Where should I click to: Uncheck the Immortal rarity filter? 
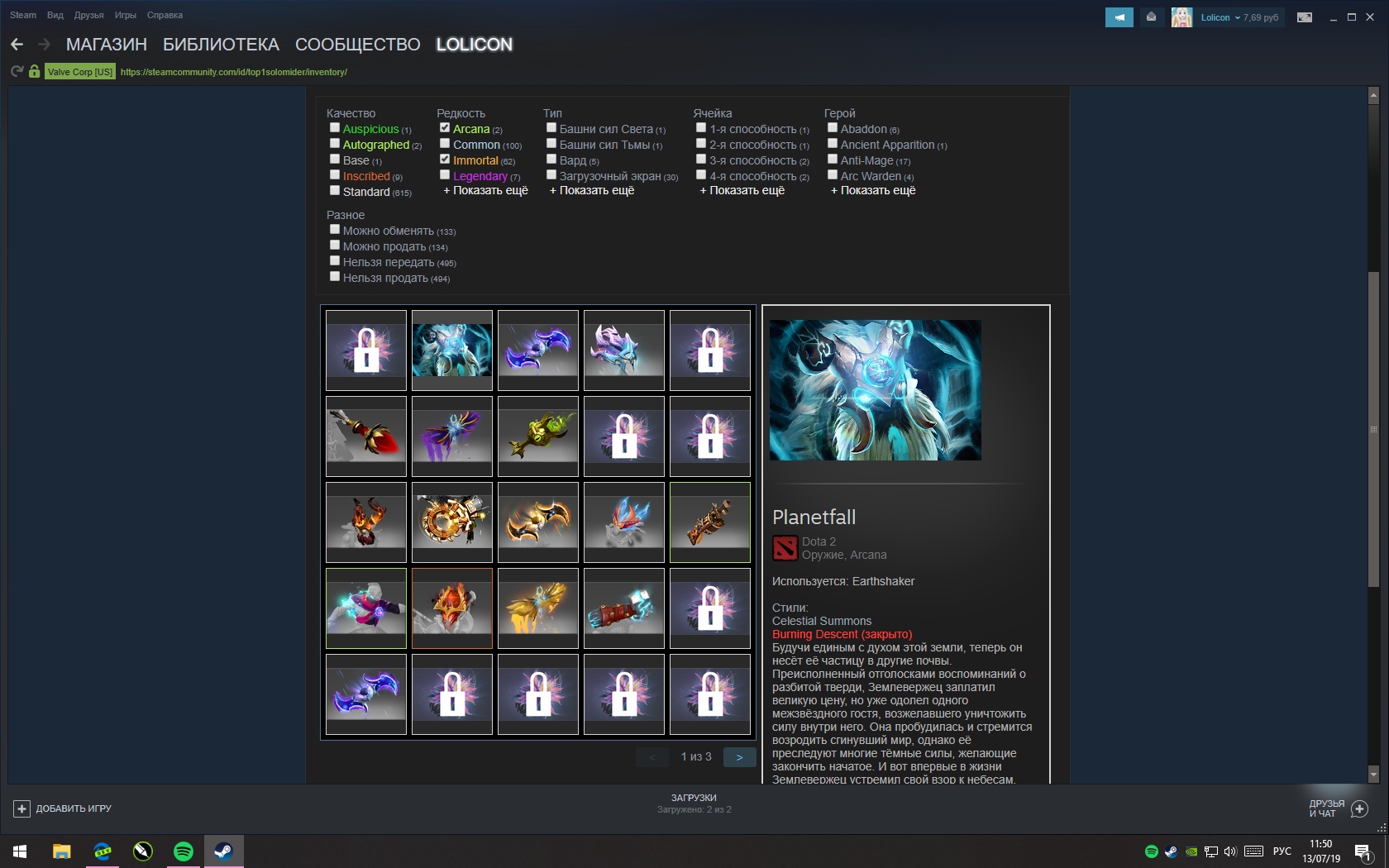click(x=445, y=160)
